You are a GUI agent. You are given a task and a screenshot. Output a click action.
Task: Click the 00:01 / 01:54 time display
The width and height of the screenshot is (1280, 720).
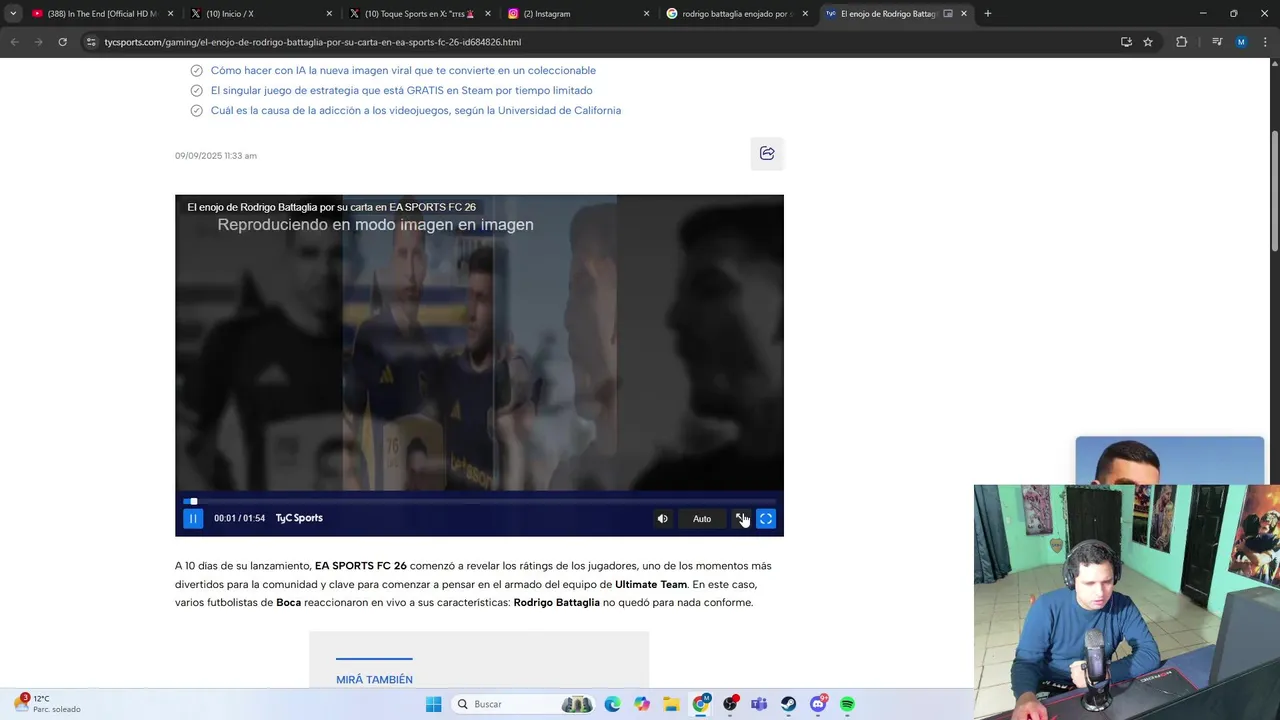239,518
